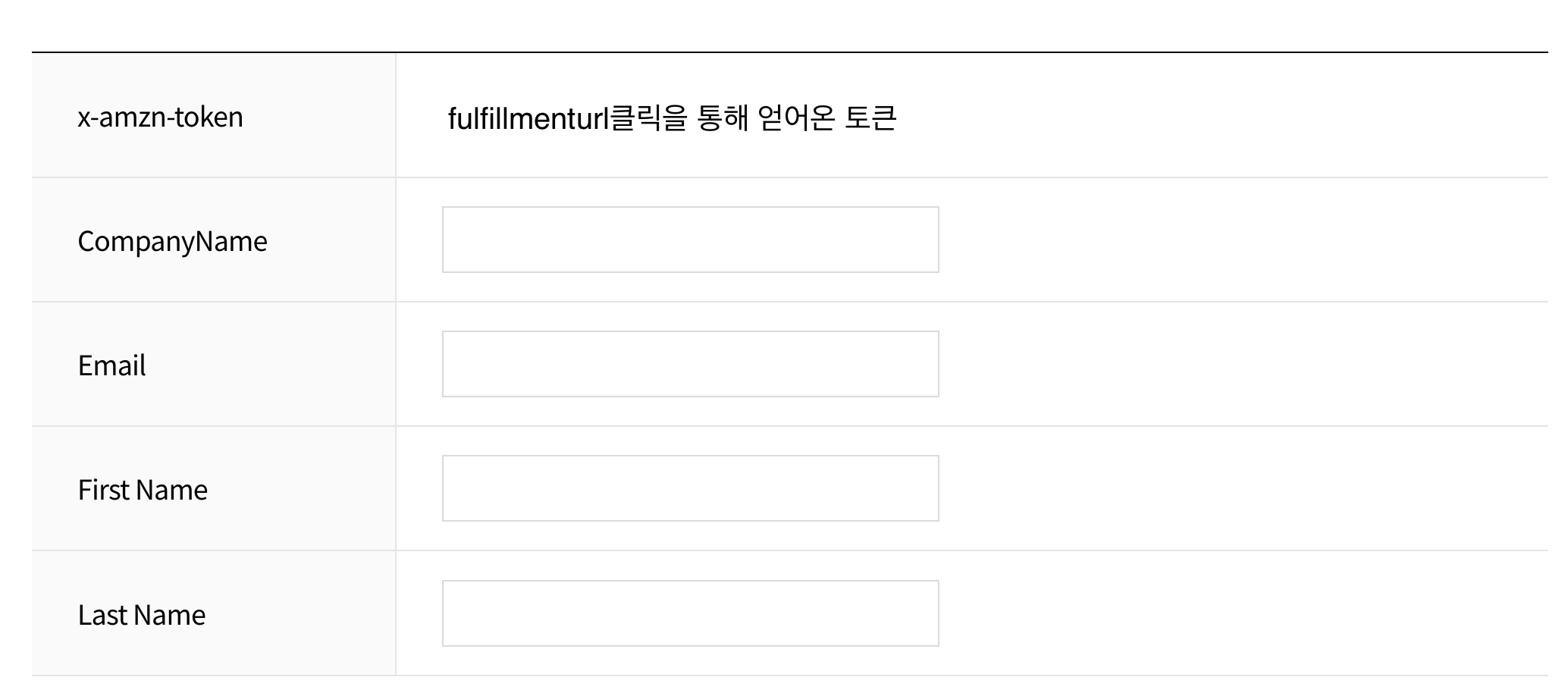The width and height of the screenshot is (1568, 696).
Task: Click the CompanyName label
Action: 173,242
